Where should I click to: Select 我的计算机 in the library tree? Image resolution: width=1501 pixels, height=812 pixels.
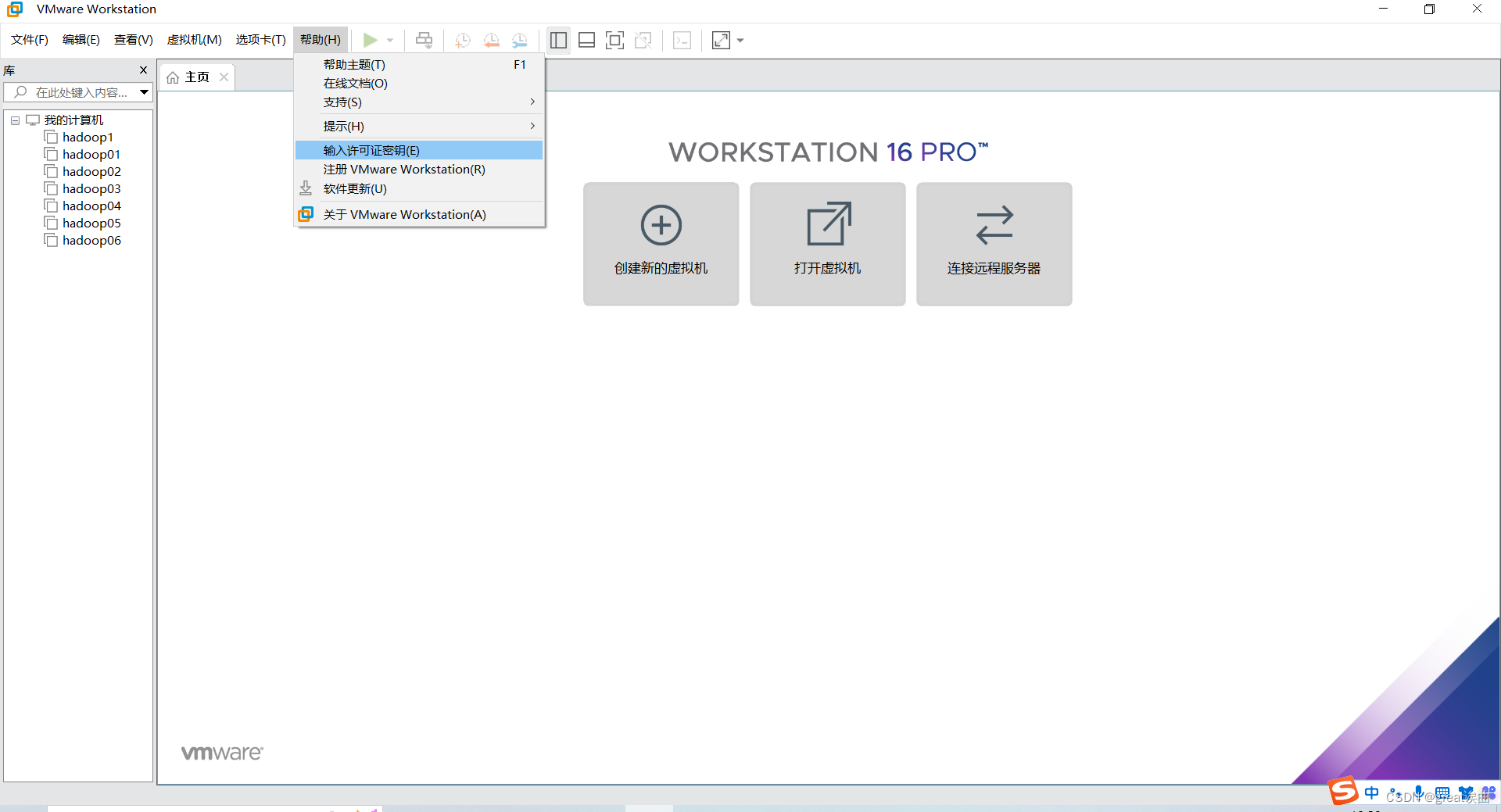pos(73,120)
